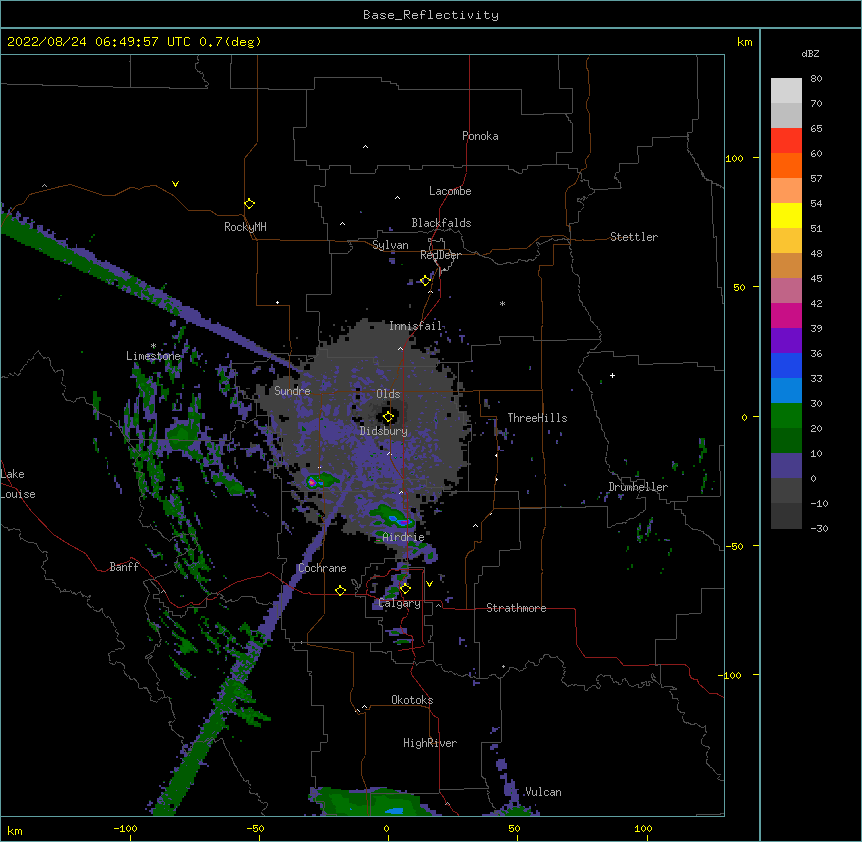The height and width of the screenshot is (842, 862).
Task: Pick the light blue 30-33 dBZ swatch
Action: (x=786, y=391)
